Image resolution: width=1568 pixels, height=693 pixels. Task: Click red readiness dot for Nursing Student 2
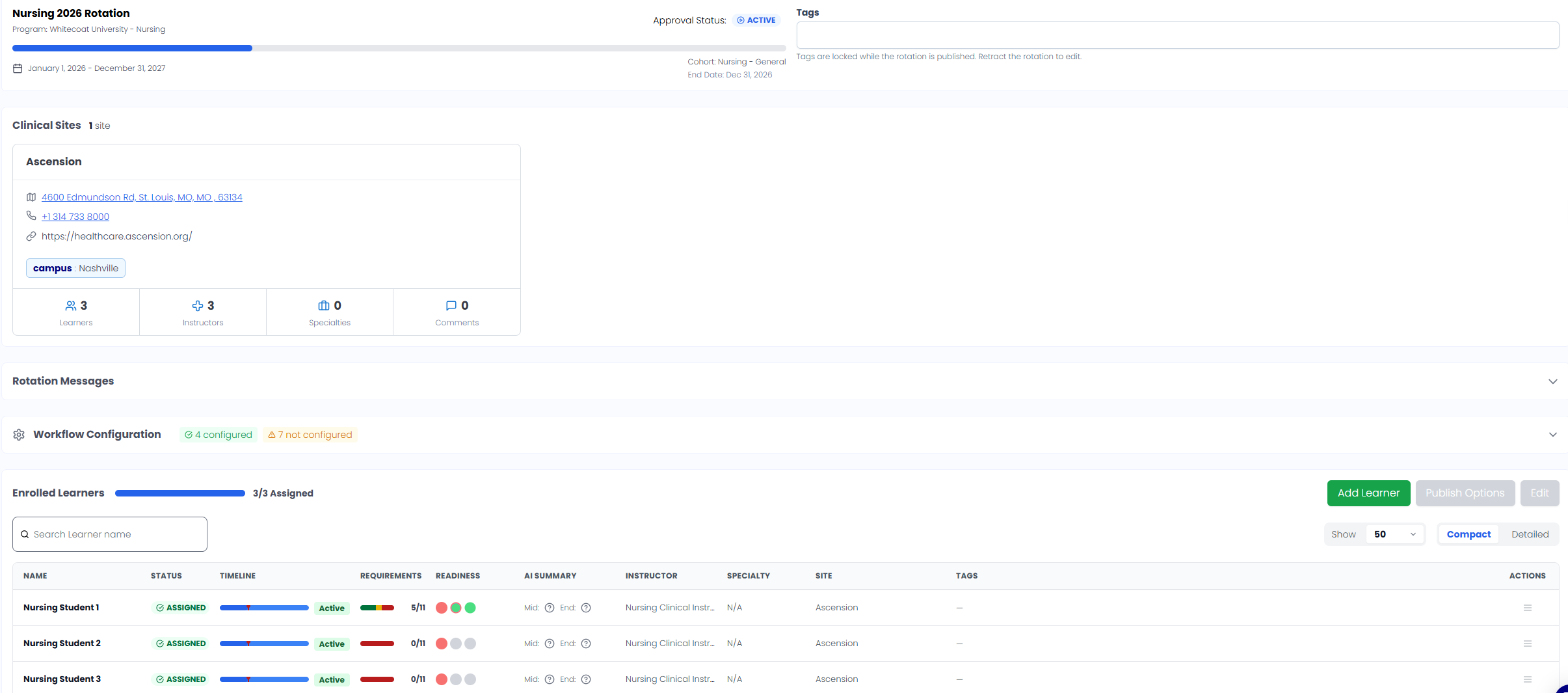442,644
